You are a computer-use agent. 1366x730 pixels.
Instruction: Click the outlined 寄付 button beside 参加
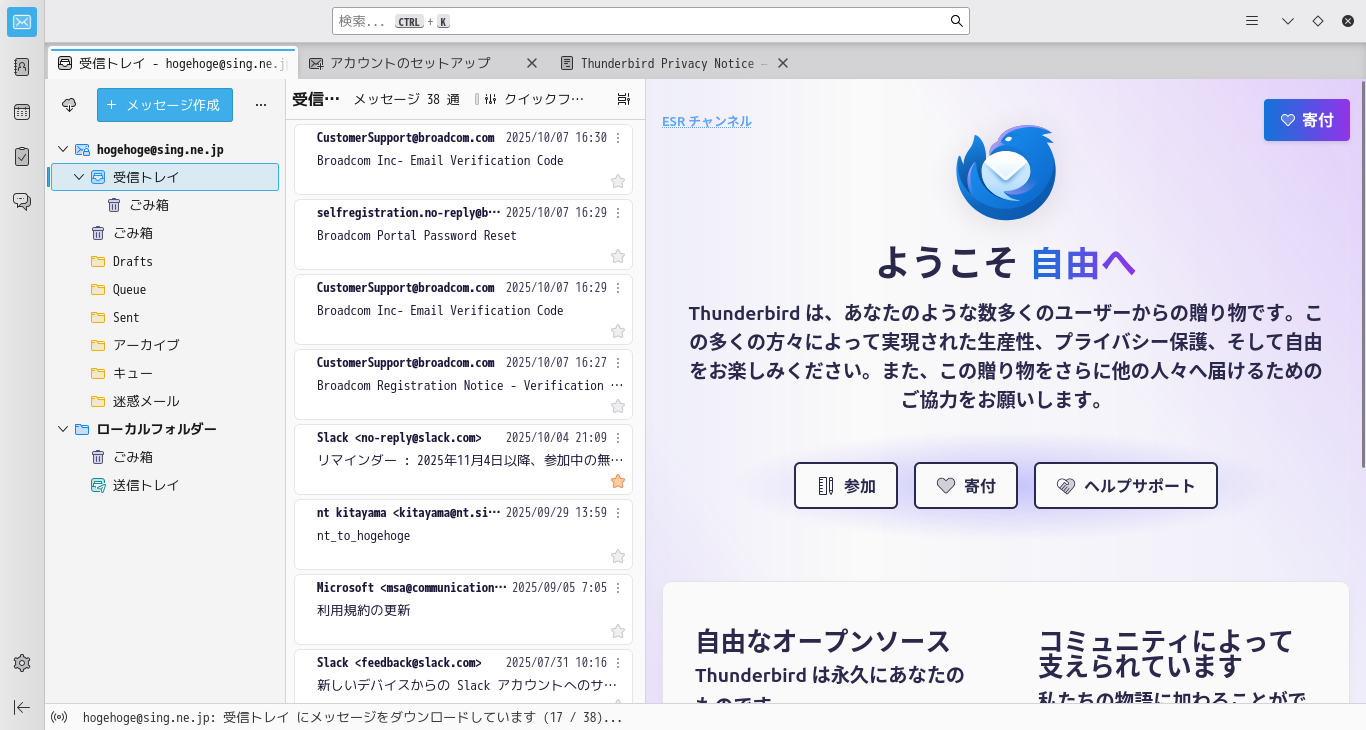click(966, 486)
